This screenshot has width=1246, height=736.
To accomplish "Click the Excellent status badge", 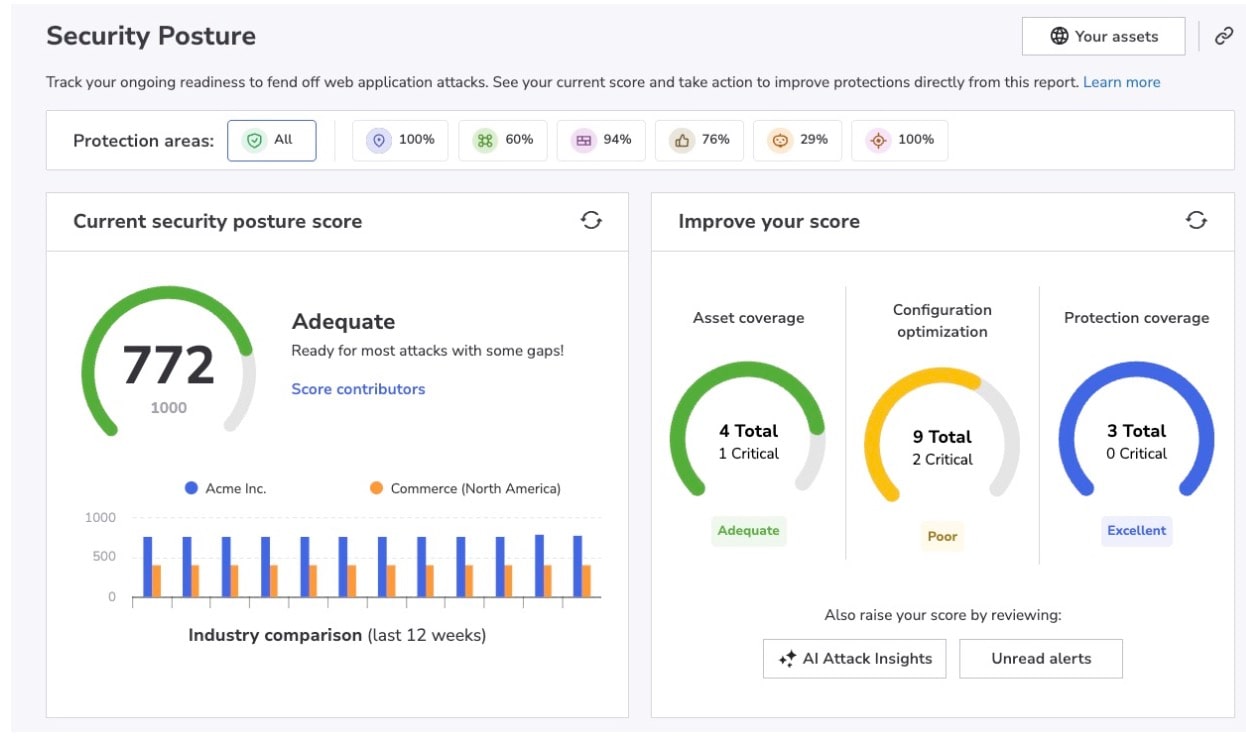I will pyautogui.click(x=1136, y=531).
